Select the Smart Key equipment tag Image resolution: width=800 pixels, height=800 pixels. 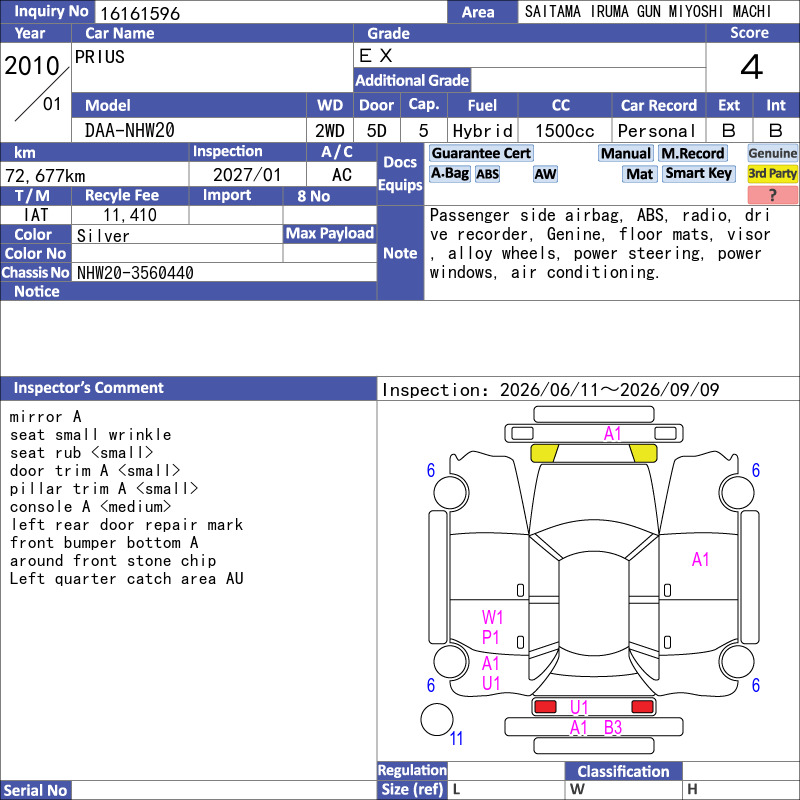point(698,173)
